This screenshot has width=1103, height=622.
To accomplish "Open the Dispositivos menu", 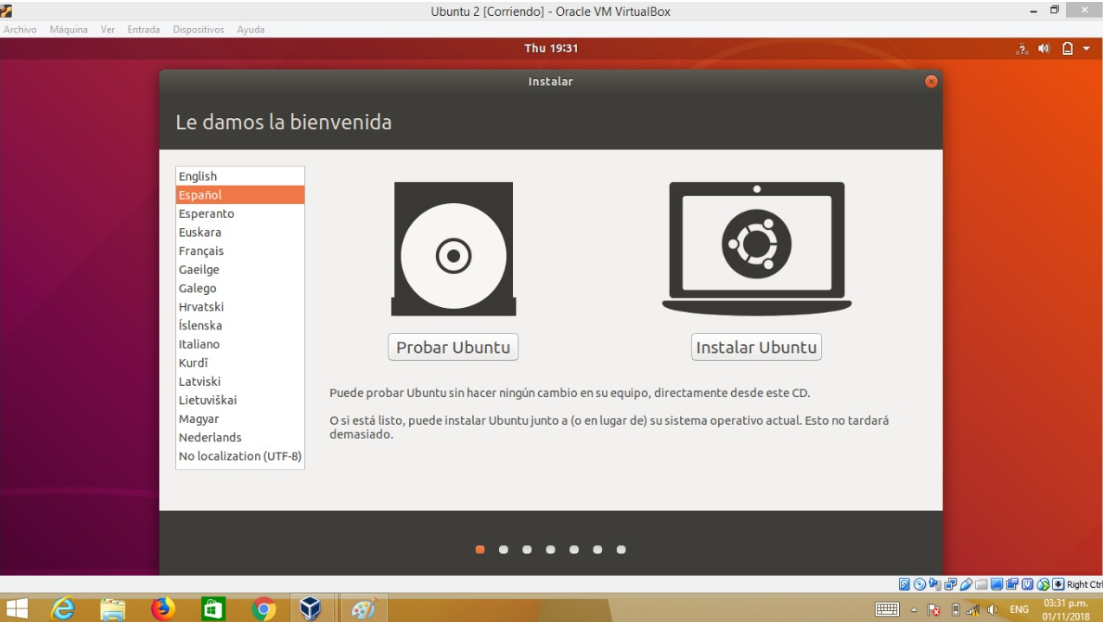I will point(198,30).
